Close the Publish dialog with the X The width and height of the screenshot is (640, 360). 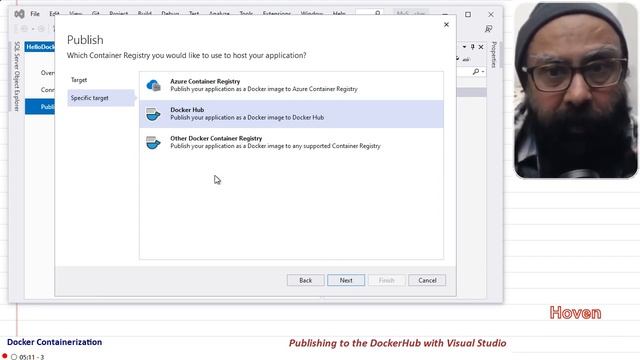(x=446, y=24)
